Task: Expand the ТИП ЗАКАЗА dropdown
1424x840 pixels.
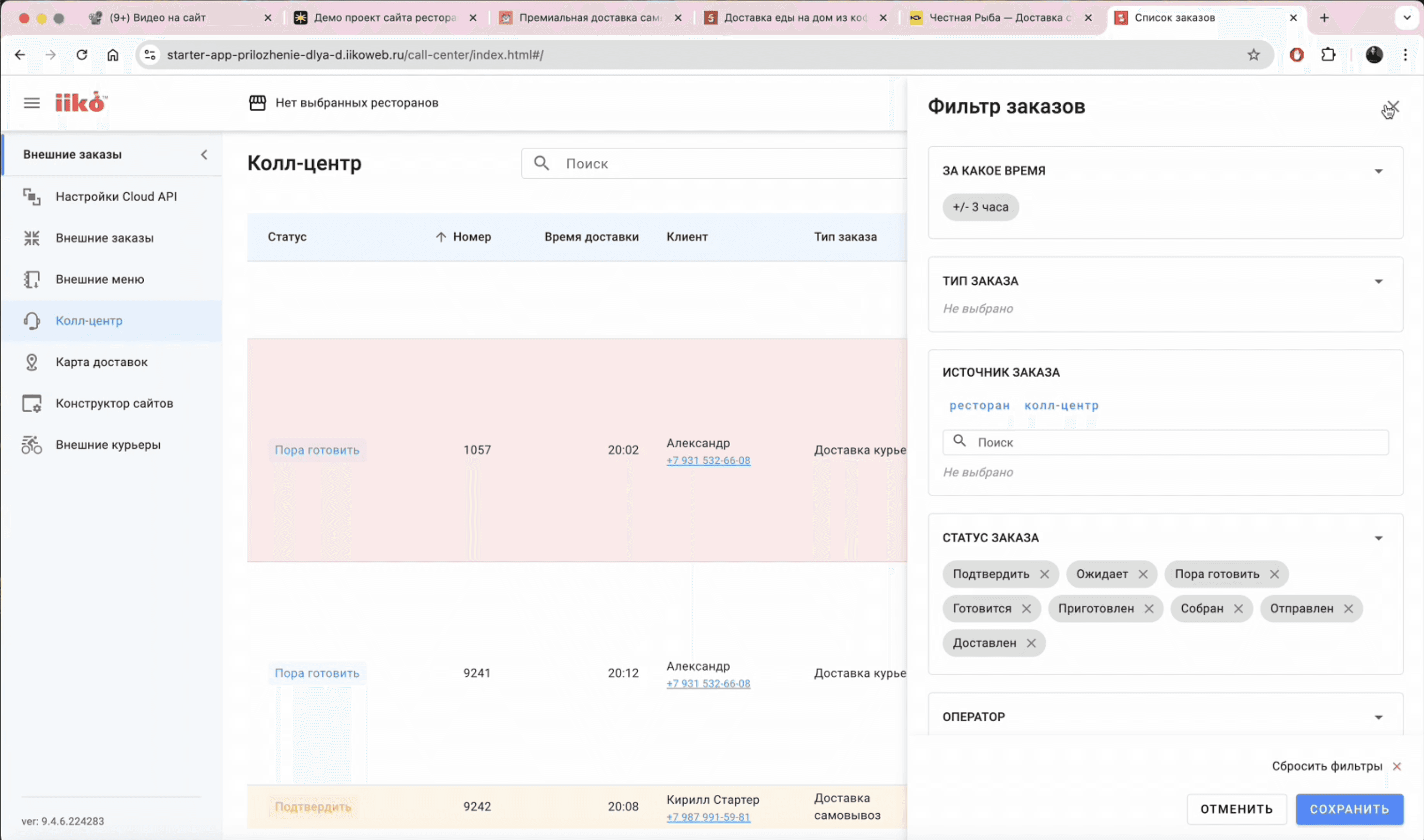Action: [x=1379, y=282]
